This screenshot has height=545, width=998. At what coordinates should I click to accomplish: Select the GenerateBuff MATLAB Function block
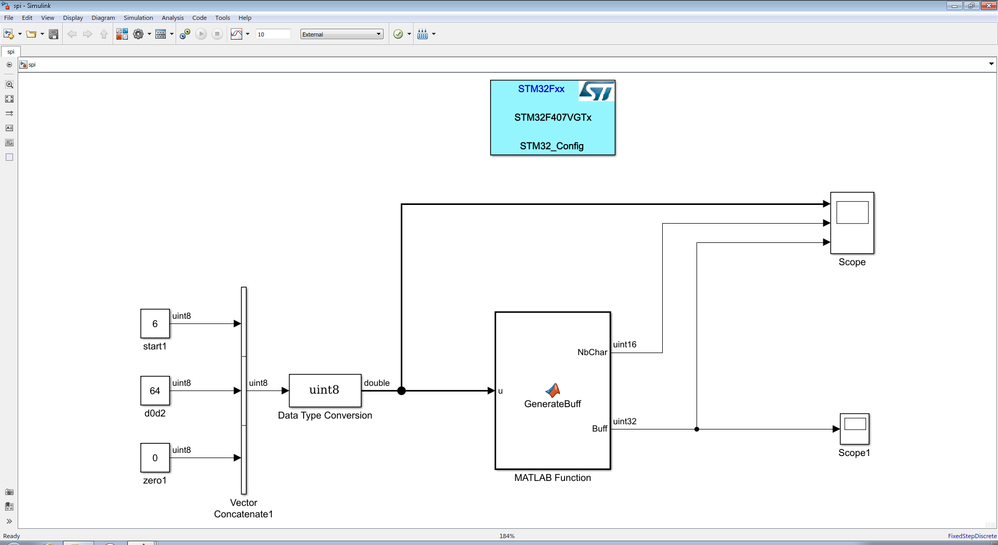552,390
